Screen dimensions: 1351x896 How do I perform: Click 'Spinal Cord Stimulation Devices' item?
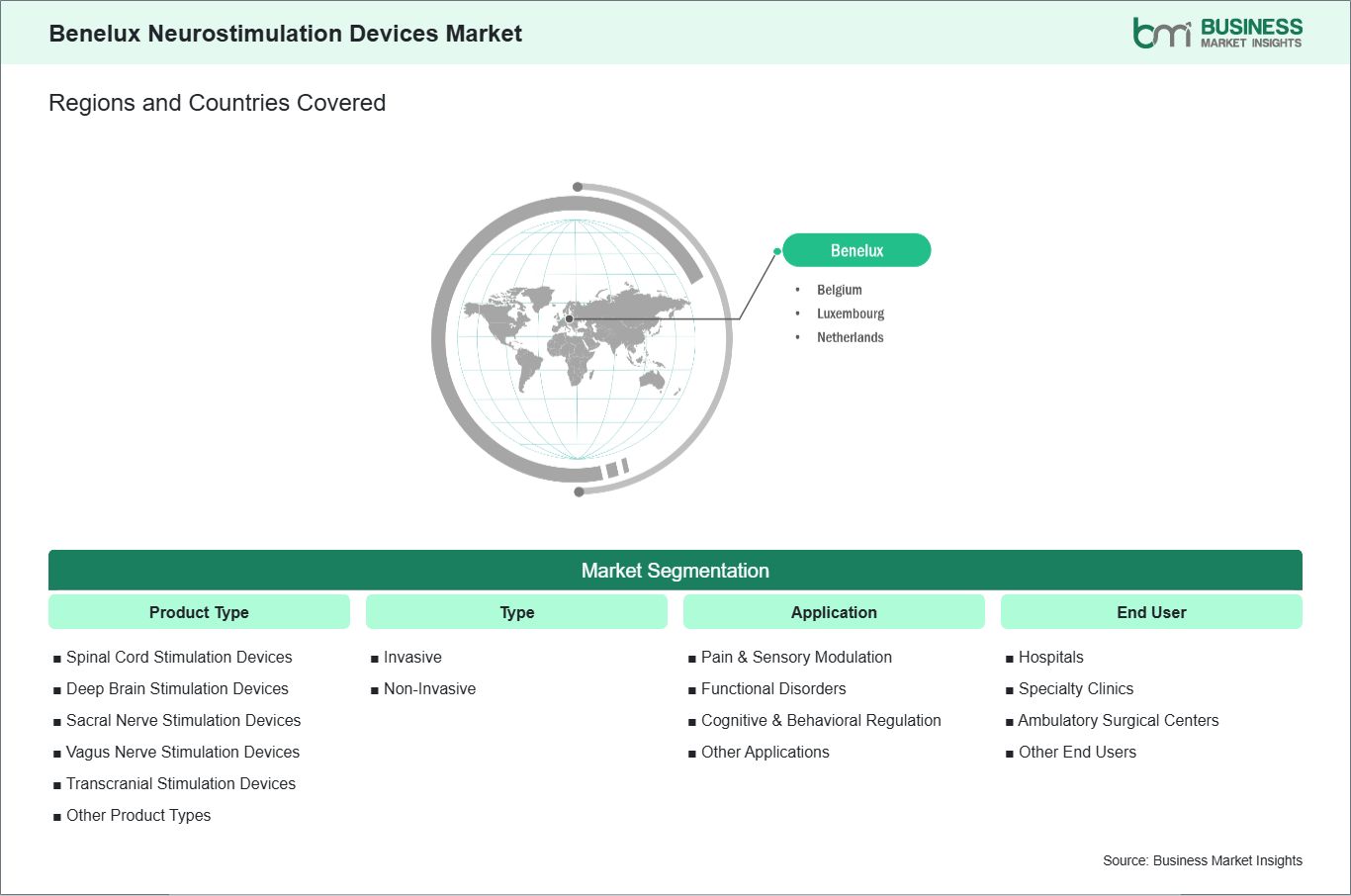point(179,657)
